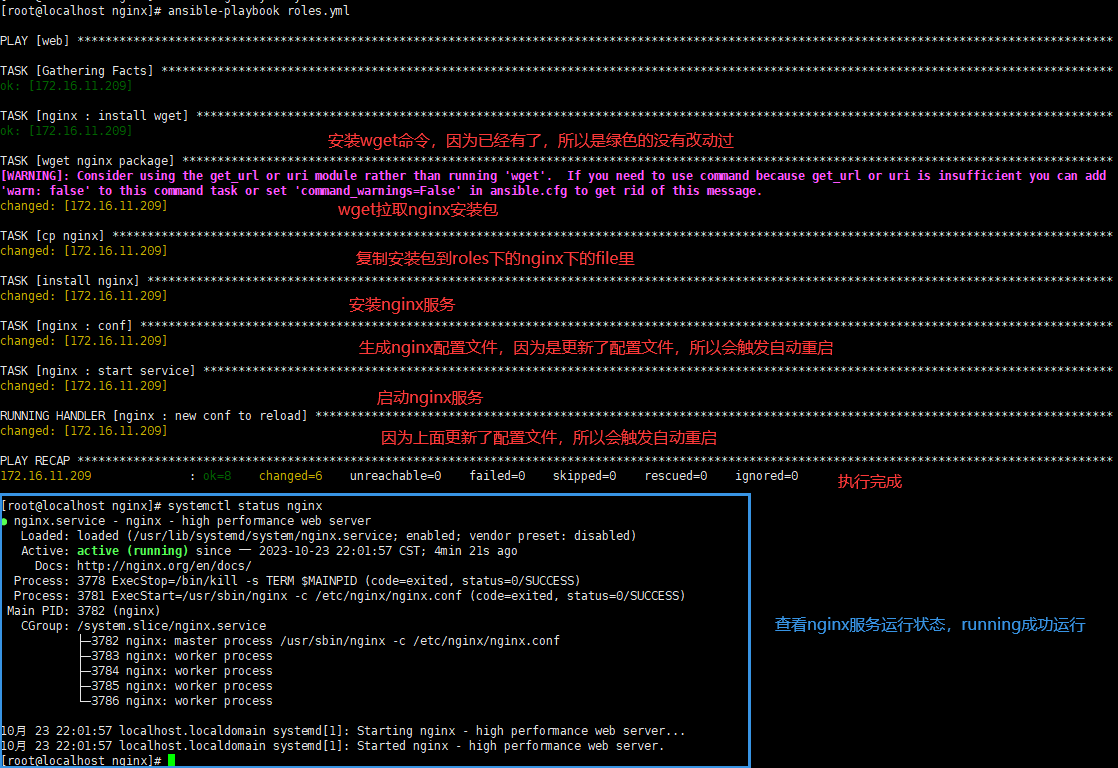Click the green status dot before nginx.service
The height and width of the screenshot is (768, 1118).
pos(4,521)
